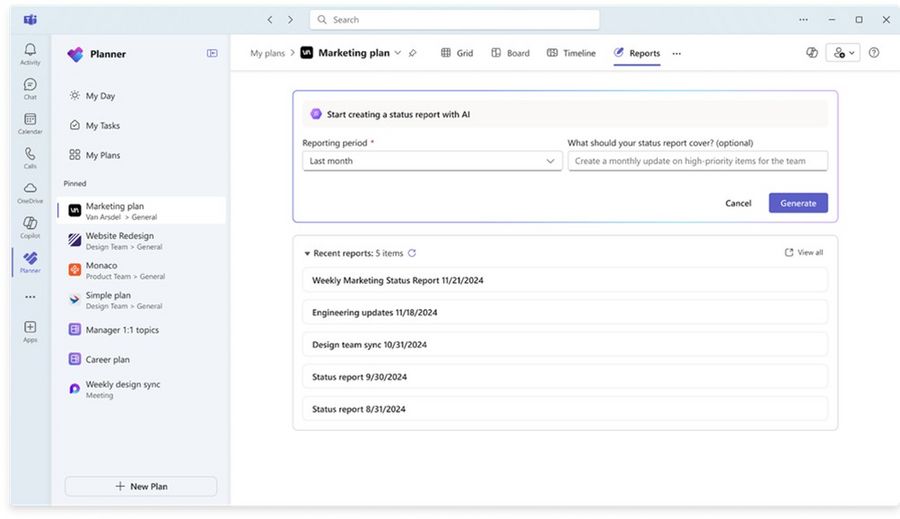Refresh the recent reports list
Viewport: 900px width, 519px height.
(412, 253)
